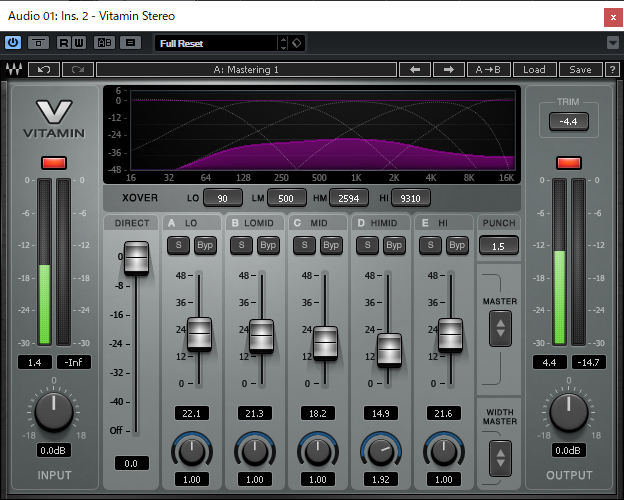Click the input clip indicator red light

coord(54,163)
